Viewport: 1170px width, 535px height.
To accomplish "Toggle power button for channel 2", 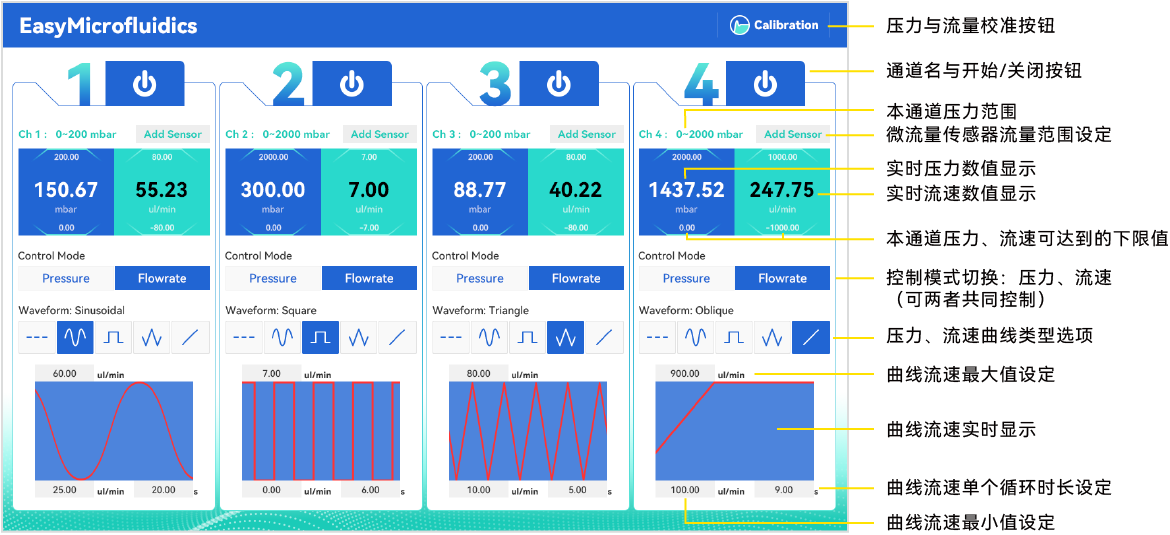I will click(x=351, y=83).
